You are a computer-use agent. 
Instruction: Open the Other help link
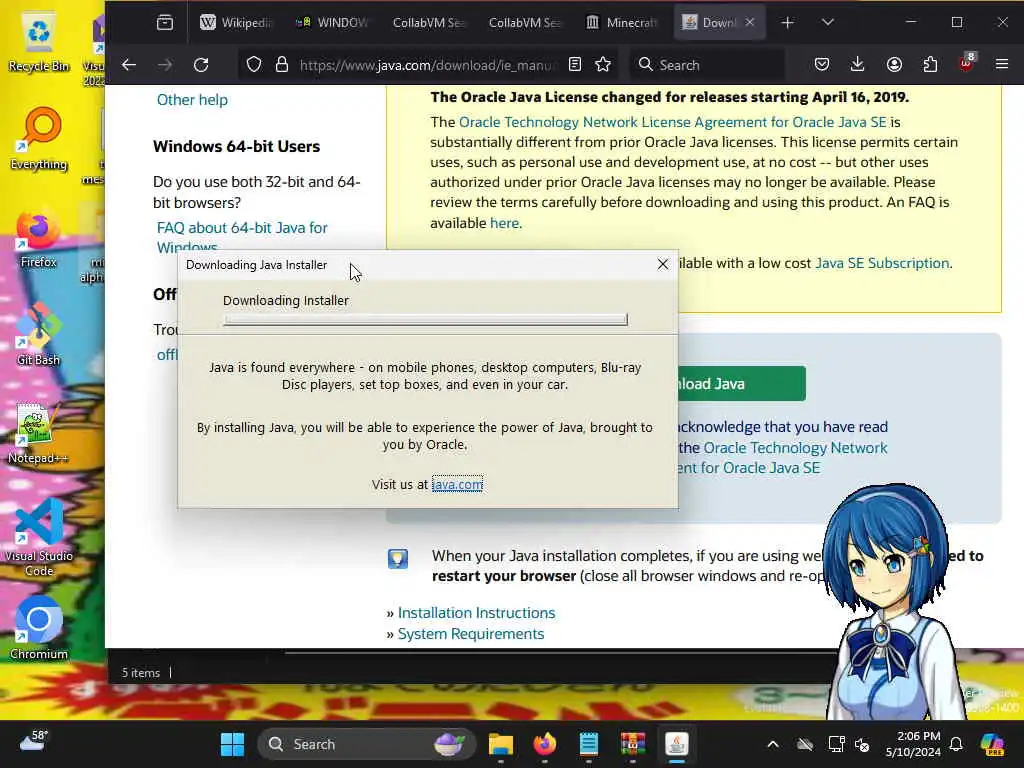click(192, 100)
